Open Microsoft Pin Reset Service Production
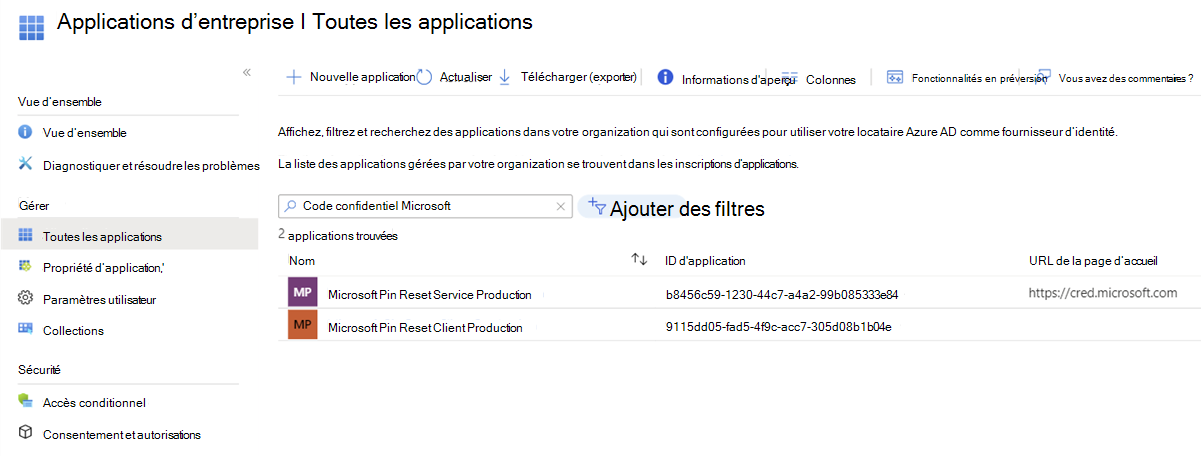Viewport: 1201px width, 456px height. pyautogui.click(x=430, y=295)
